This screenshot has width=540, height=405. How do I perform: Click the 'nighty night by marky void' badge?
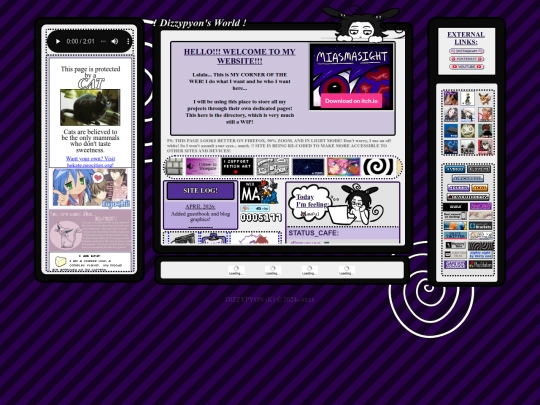click(481, 255)
